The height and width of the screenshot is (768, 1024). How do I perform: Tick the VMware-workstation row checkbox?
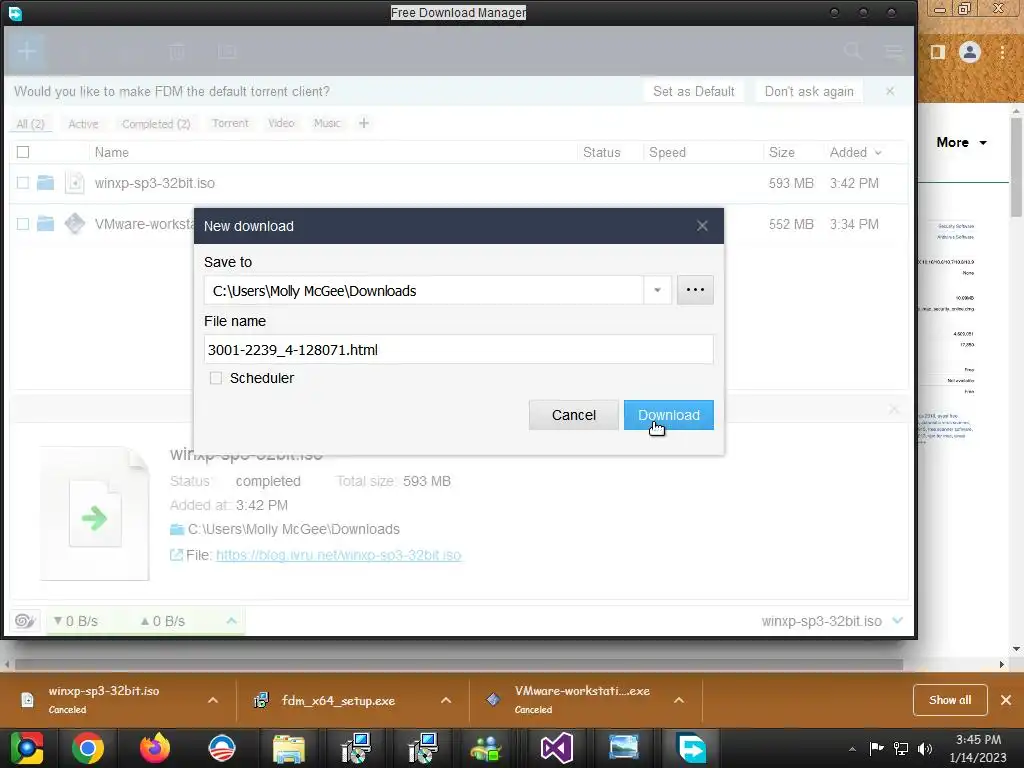pos(23,224)
